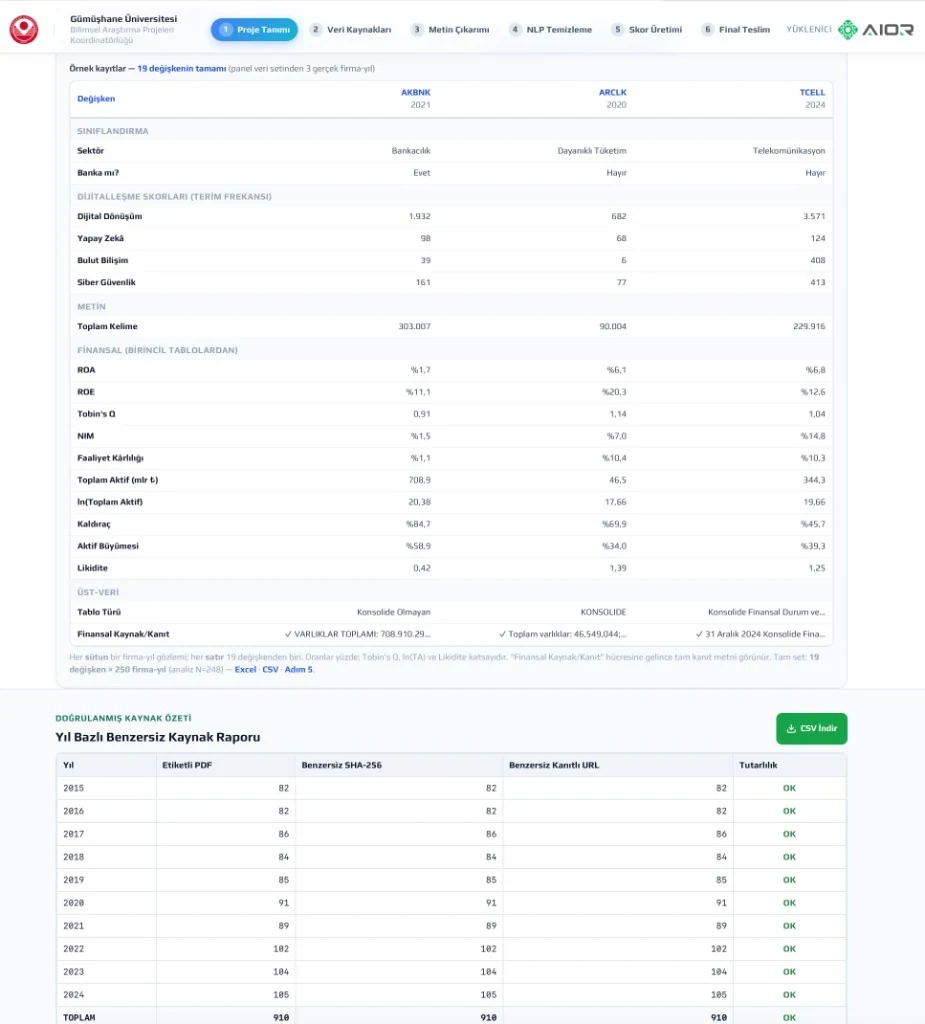This screenshot has height=1024, width=925.
Task: Select the Aktif Büyümesi row label
Action: (x=108, y=546)
